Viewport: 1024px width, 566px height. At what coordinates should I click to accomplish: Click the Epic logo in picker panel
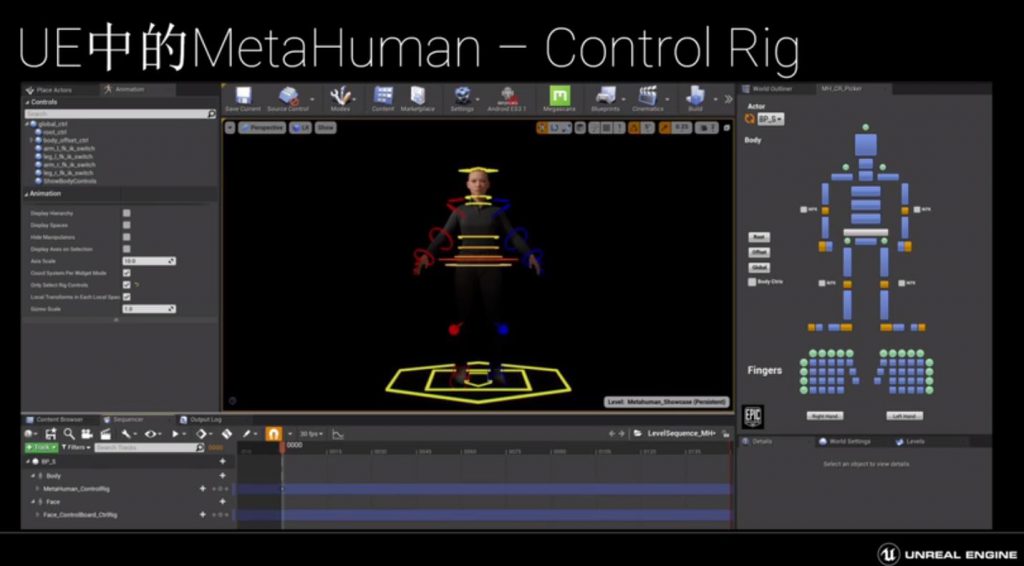(x=753, y=417)
